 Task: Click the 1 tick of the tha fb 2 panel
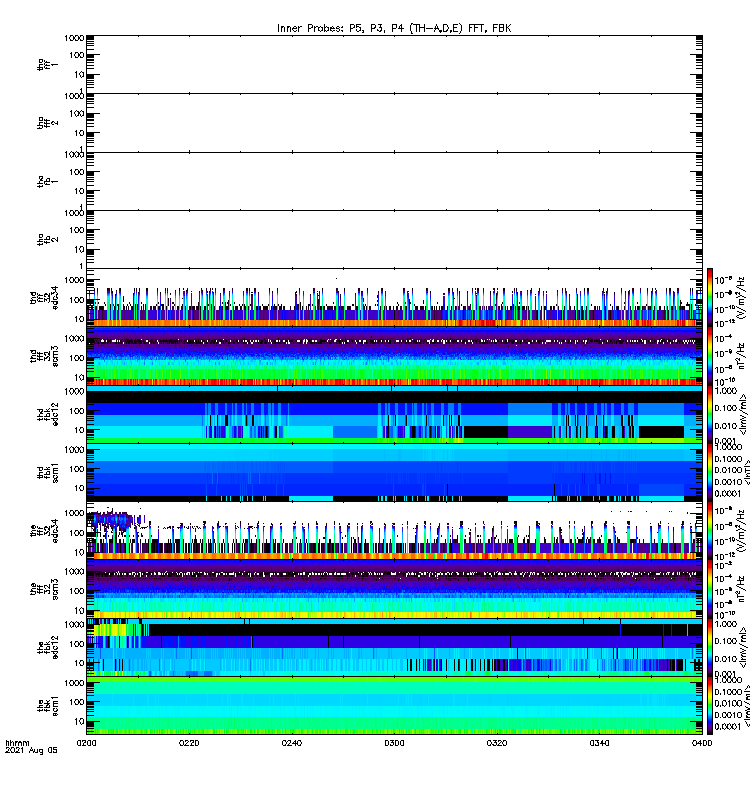(81, 266)
